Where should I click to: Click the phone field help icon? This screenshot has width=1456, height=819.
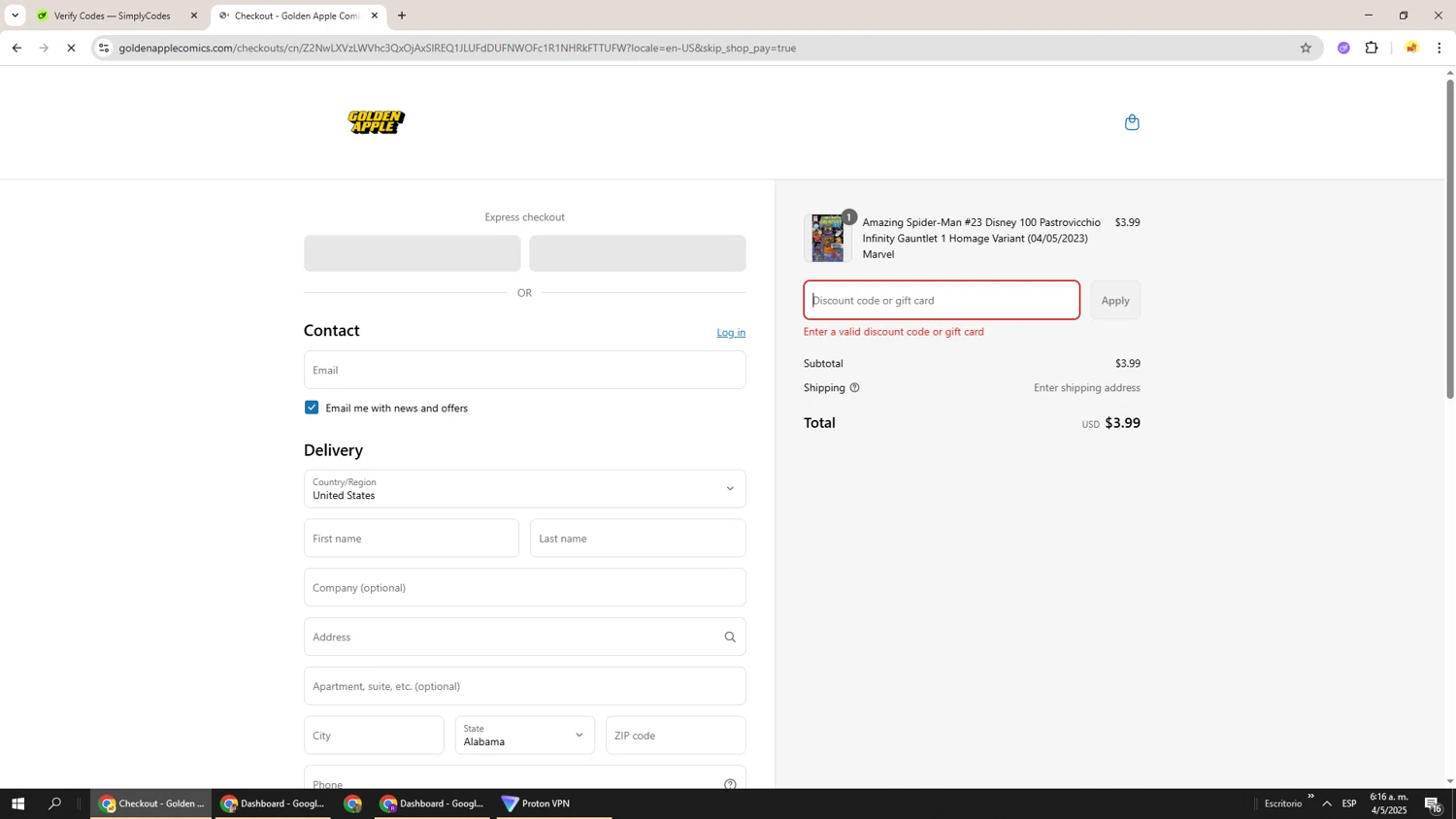pos(730,783)
